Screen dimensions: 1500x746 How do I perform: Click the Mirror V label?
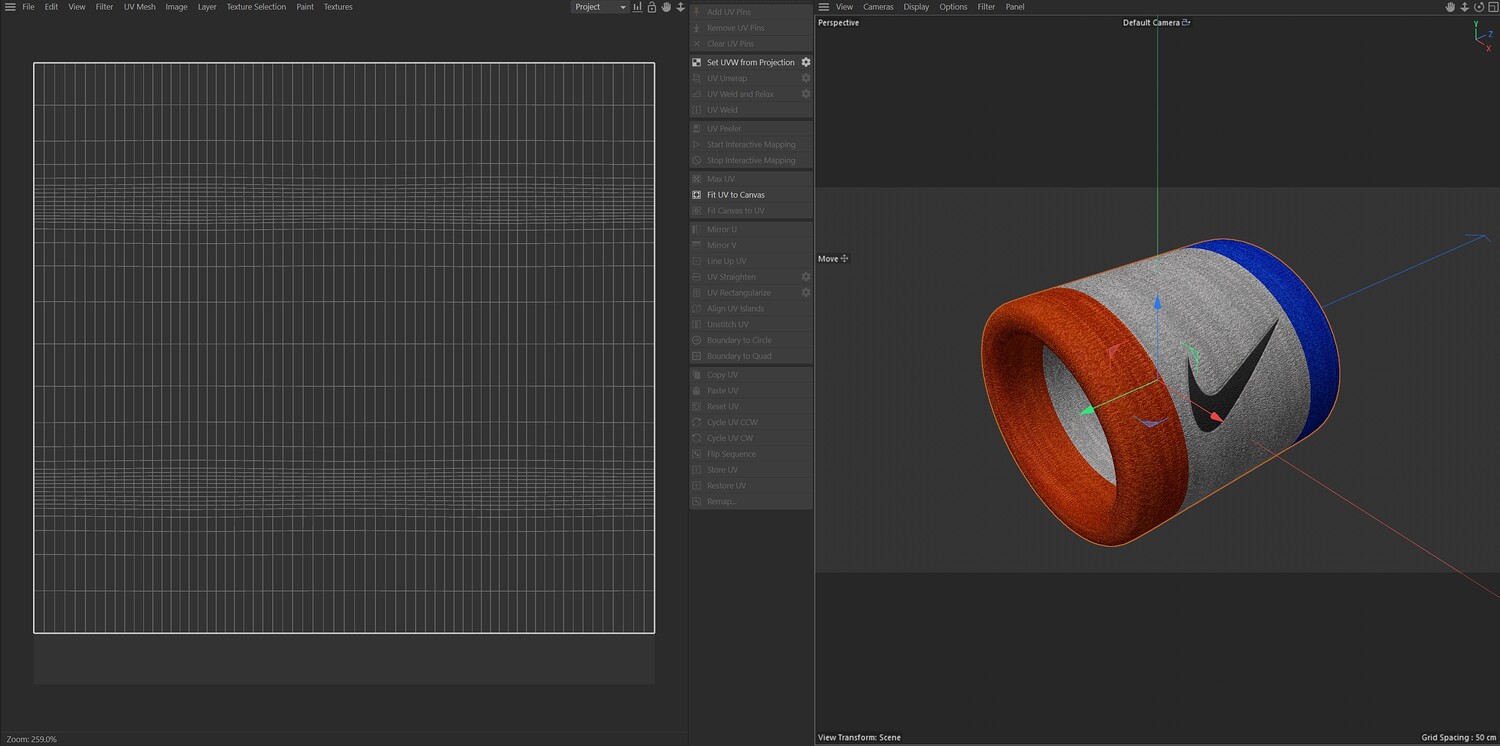coord(722,246)
